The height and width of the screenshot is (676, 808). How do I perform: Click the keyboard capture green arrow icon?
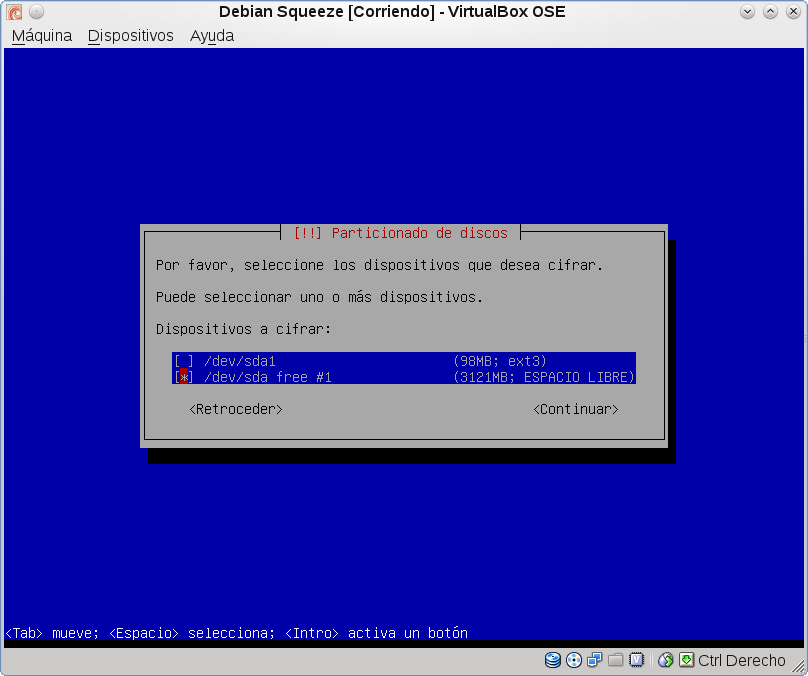686,660
